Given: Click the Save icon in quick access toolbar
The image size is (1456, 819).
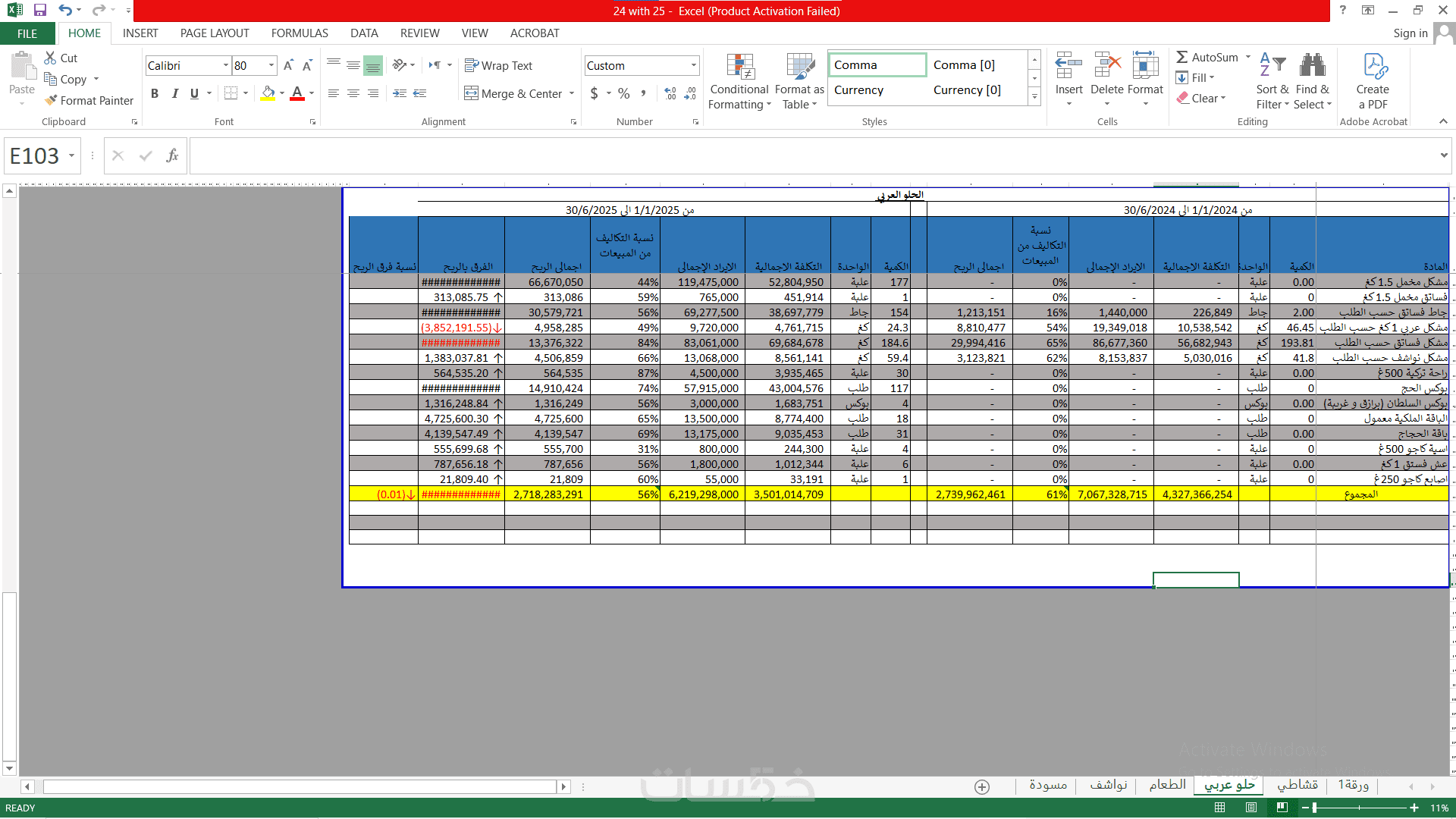Looking at the screenshot, I should pos(40,10).
